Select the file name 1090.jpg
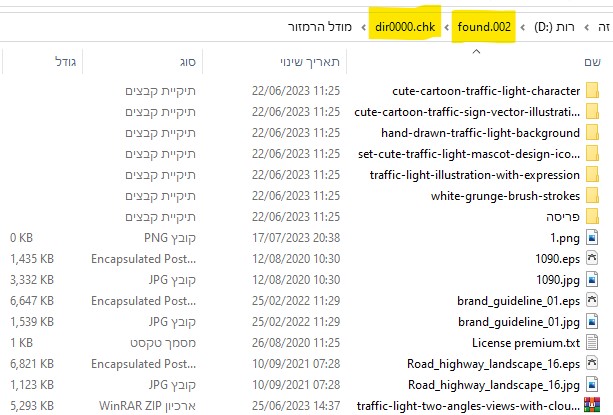Image resolution: width=613 pixels, height=415 pixels. 558,280
